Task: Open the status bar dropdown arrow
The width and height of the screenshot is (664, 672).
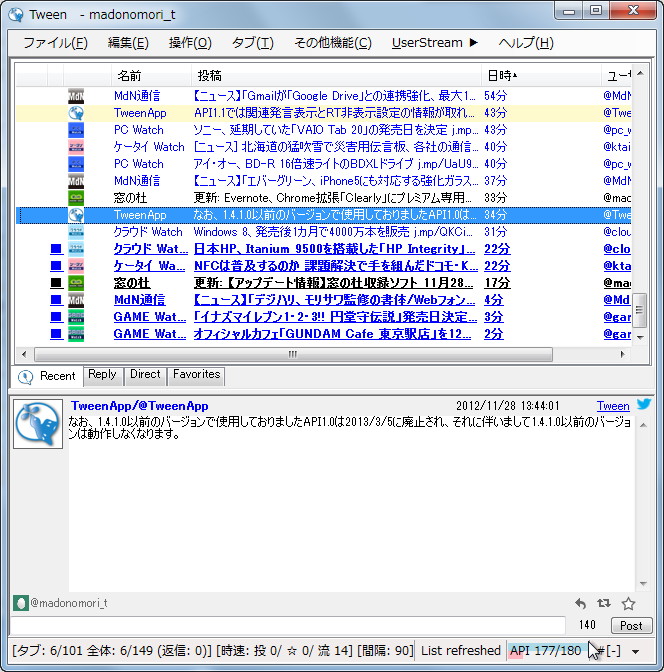Action: (636, 652)
